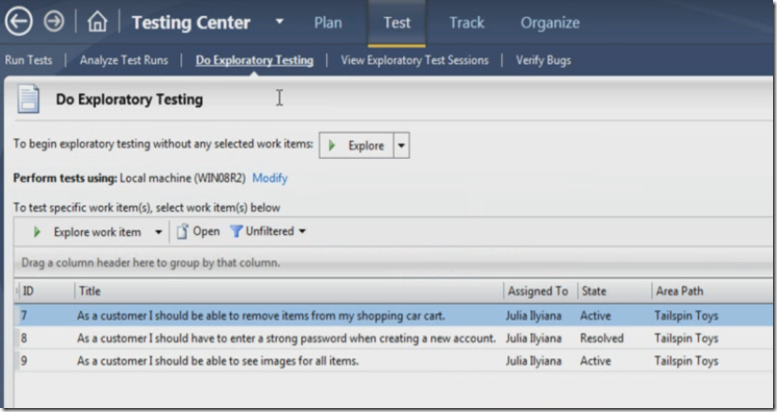
Task: Sort by the Area Path column header
Action: [712, 291]
